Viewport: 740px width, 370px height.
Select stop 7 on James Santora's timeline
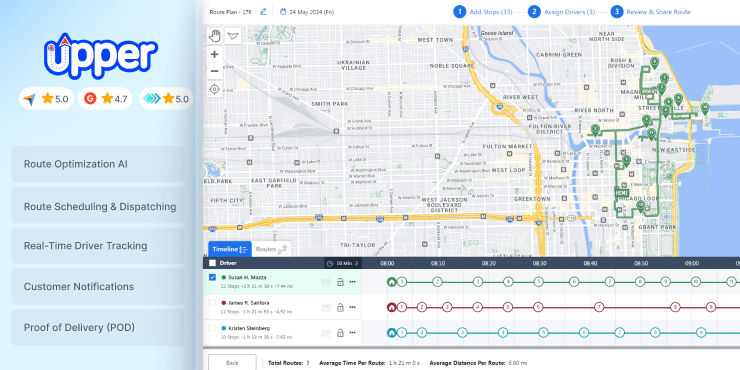[598, 307]
